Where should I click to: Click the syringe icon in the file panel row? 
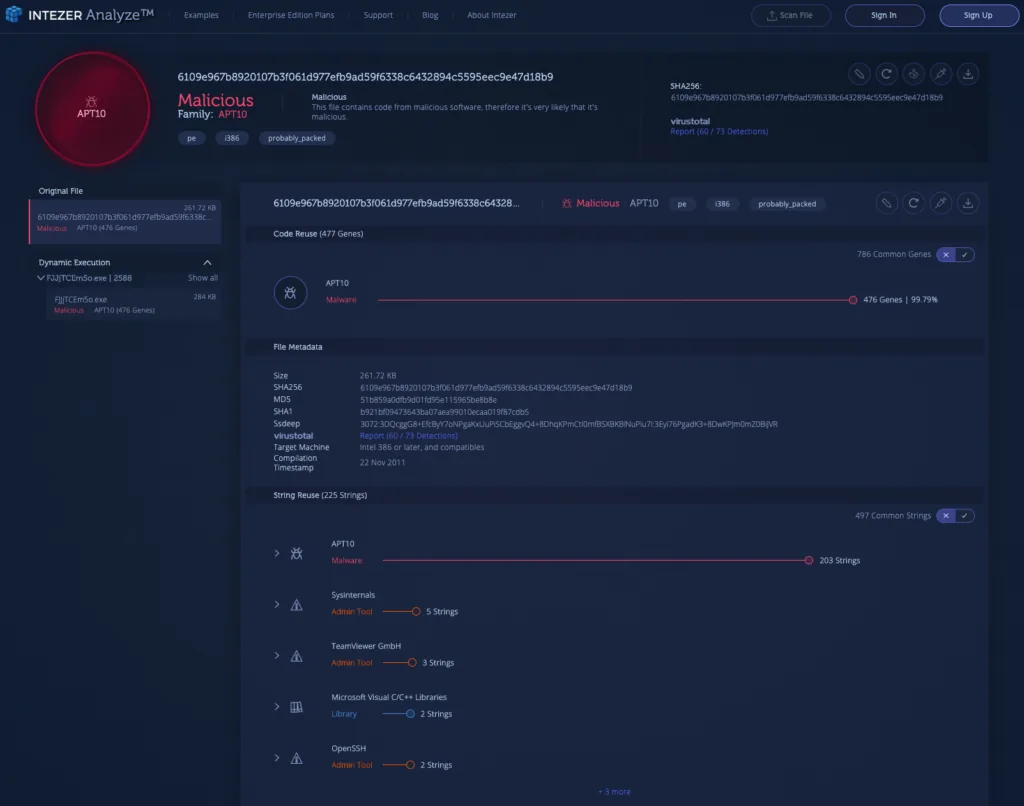(x=940, y=203)
